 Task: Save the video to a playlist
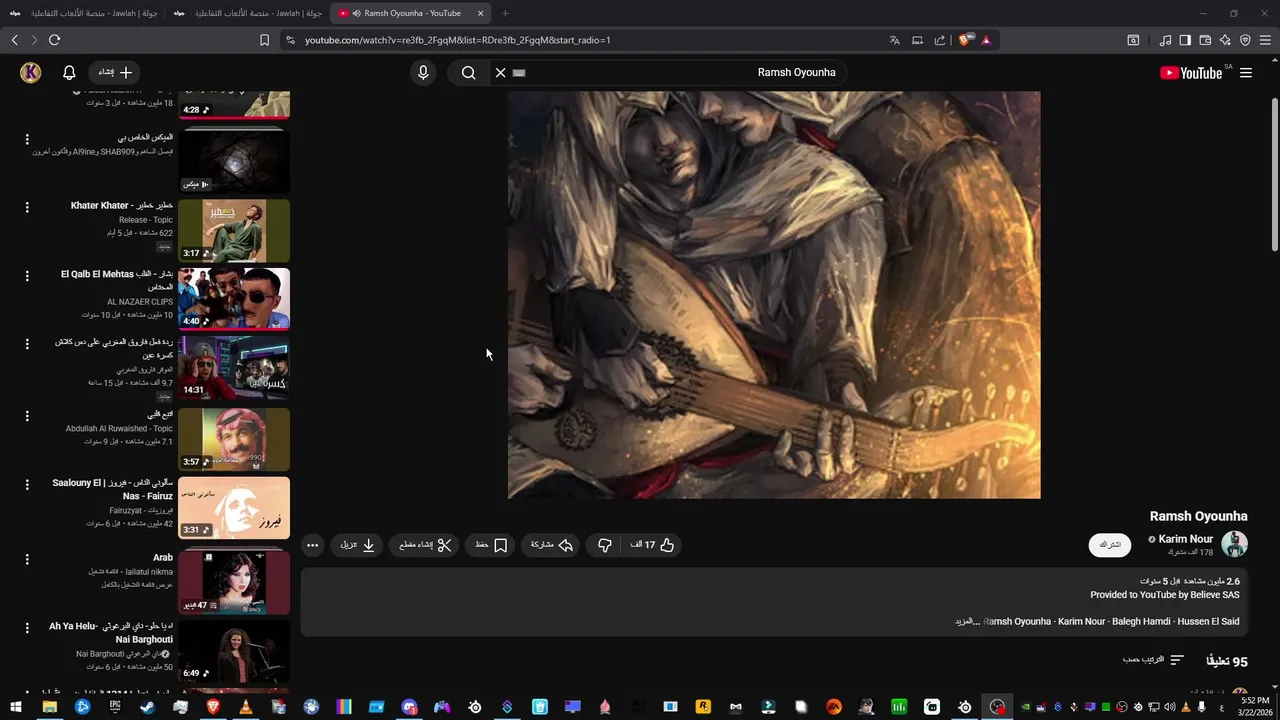point(491,545)
